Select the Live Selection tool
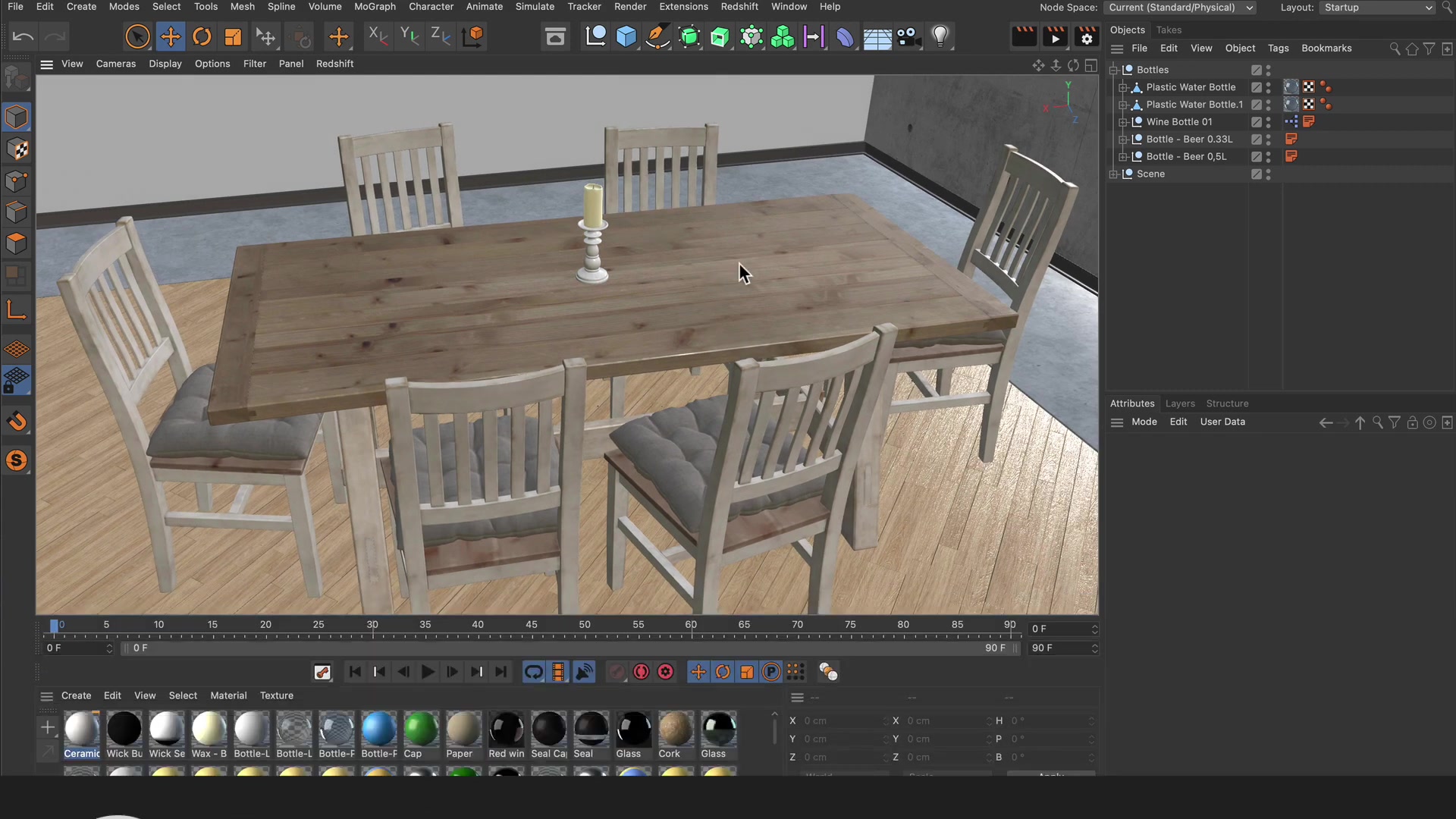The width and height of the screenshot is (1456, 819). pyautogui.click(x=137, y=36)
